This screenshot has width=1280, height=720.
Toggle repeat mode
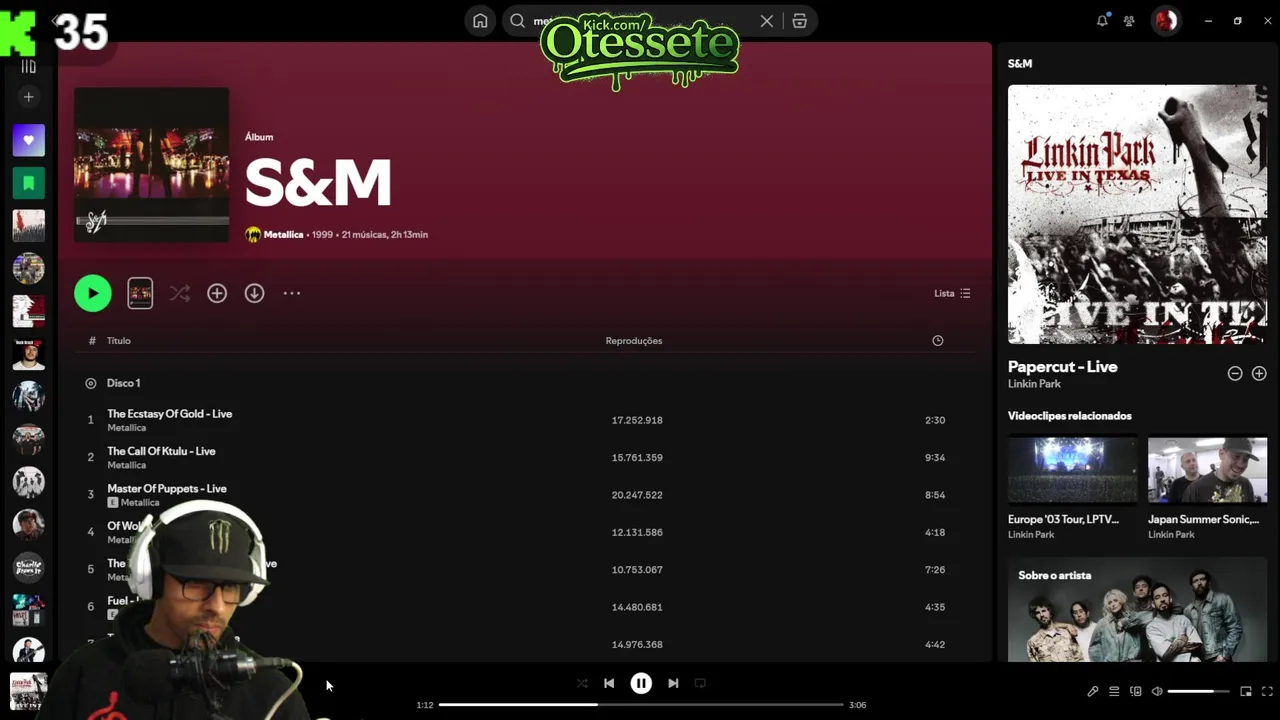pyautogui.click(x=700, y=683)
